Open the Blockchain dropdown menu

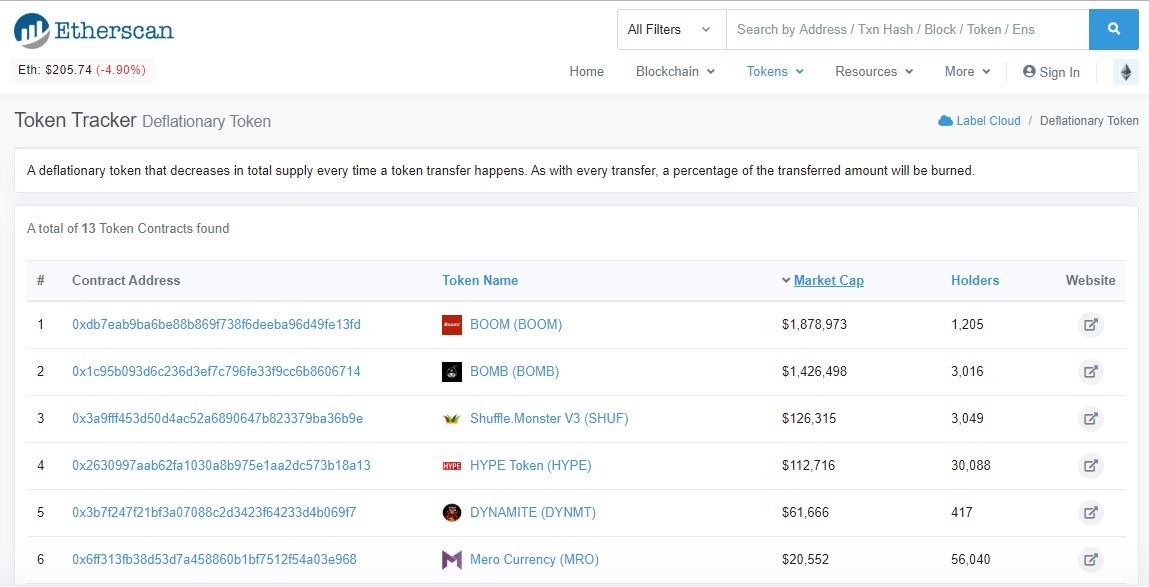pos(675,72)
